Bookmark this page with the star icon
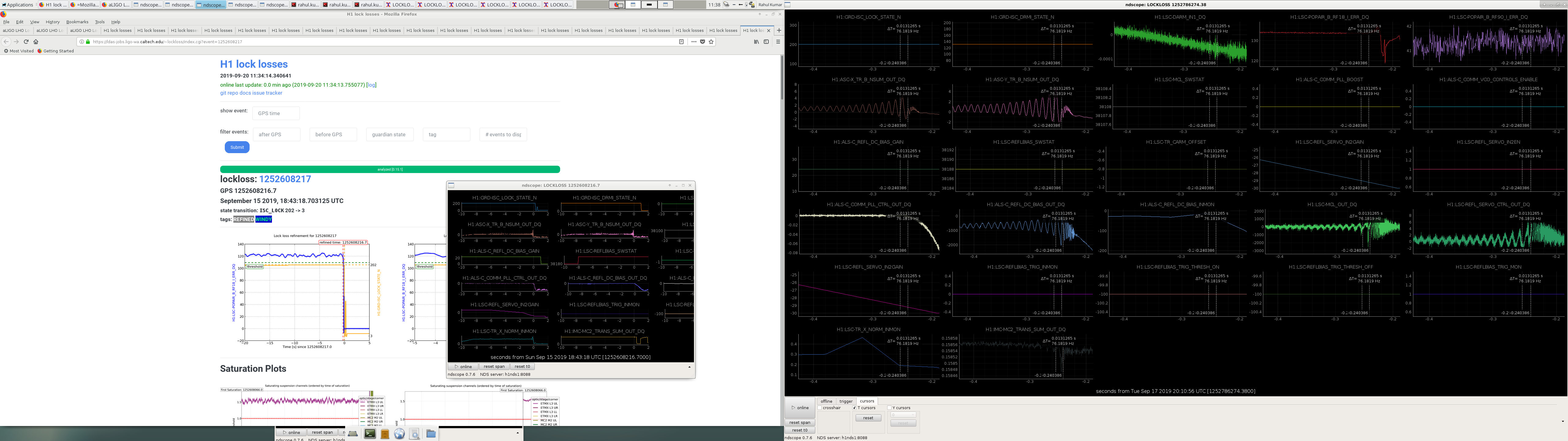 pos(711,41)
